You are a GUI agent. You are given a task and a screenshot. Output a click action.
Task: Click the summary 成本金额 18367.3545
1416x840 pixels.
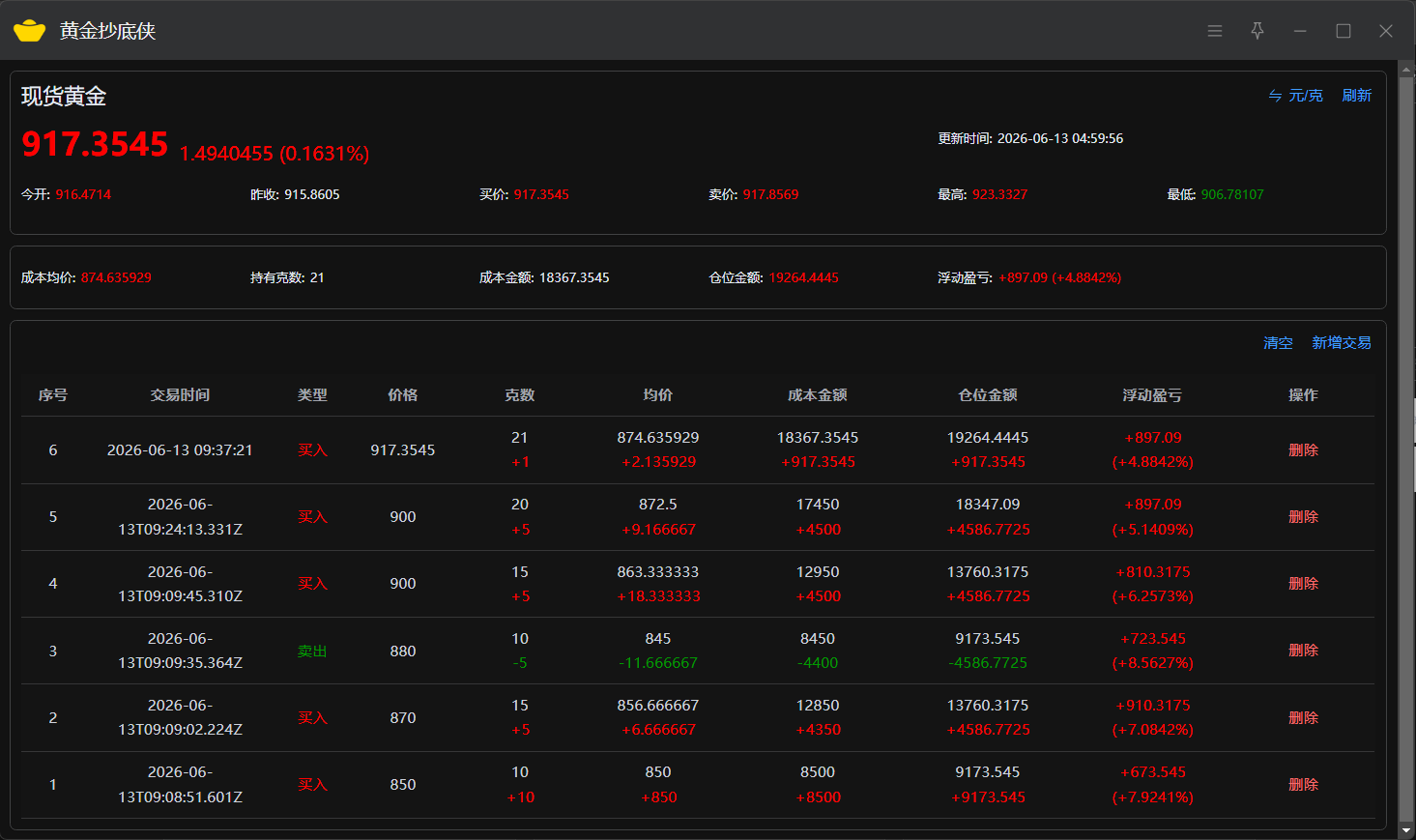coord(574,277)
